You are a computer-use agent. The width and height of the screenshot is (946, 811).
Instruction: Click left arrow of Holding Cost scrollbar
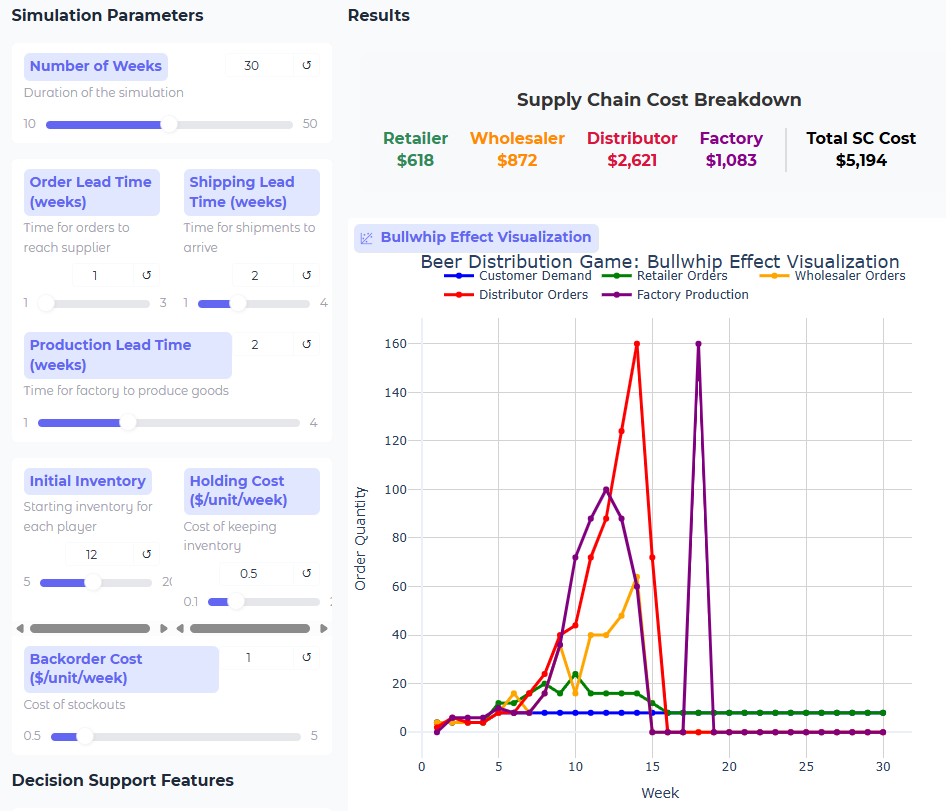point(180,629)
